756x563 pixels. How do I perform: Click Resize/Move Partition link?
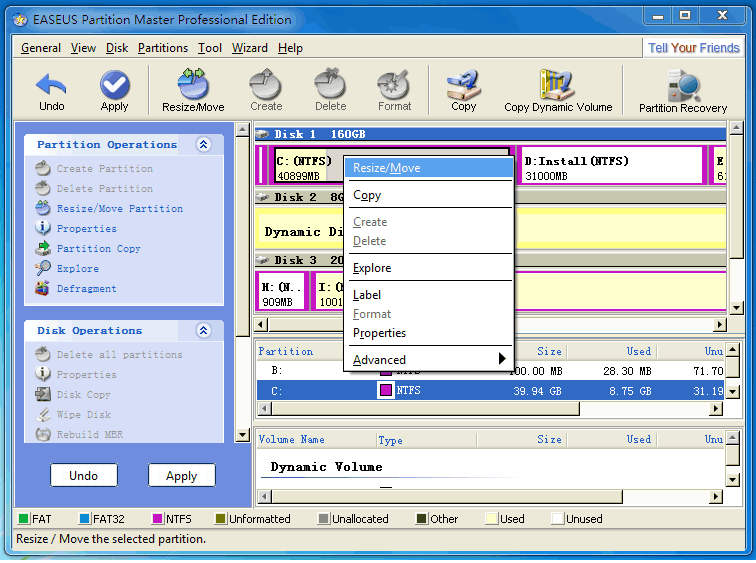pyautogui.click(x=120, y=208)
